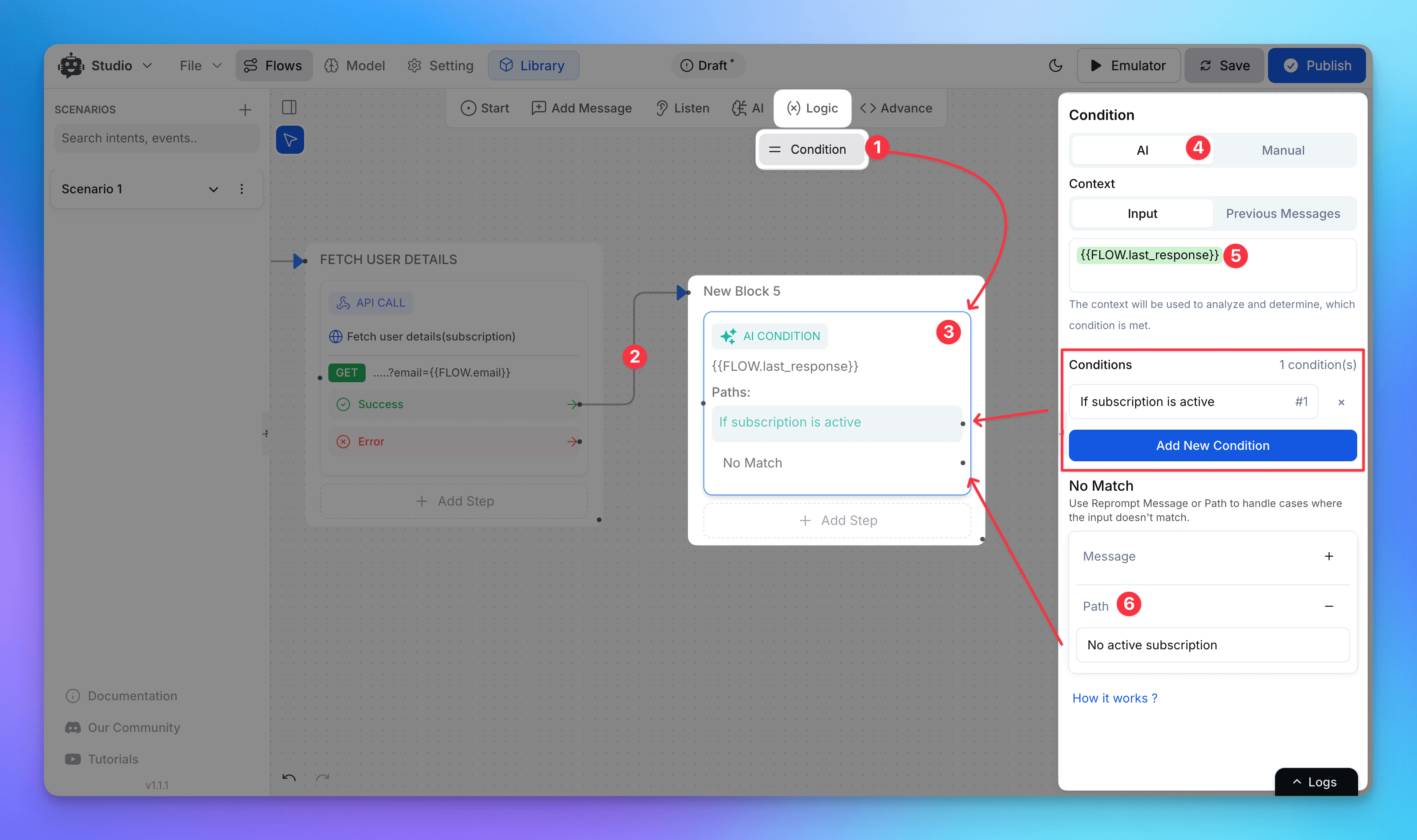The image size is (1417, 840).
Task: Switch condition mode to AI
Action: 1142,150
